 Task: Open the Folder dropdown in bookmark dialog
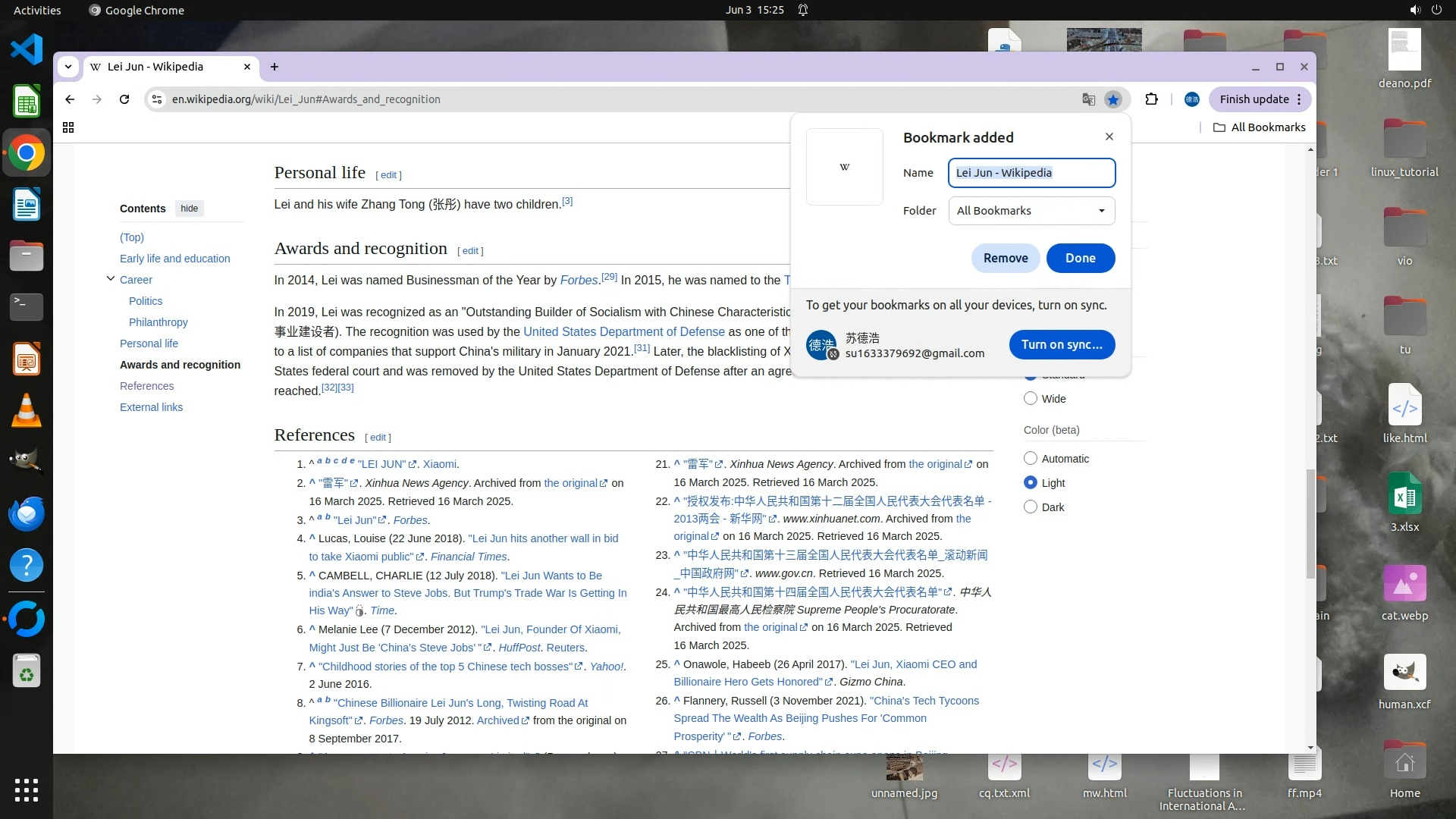point(1031,211)
